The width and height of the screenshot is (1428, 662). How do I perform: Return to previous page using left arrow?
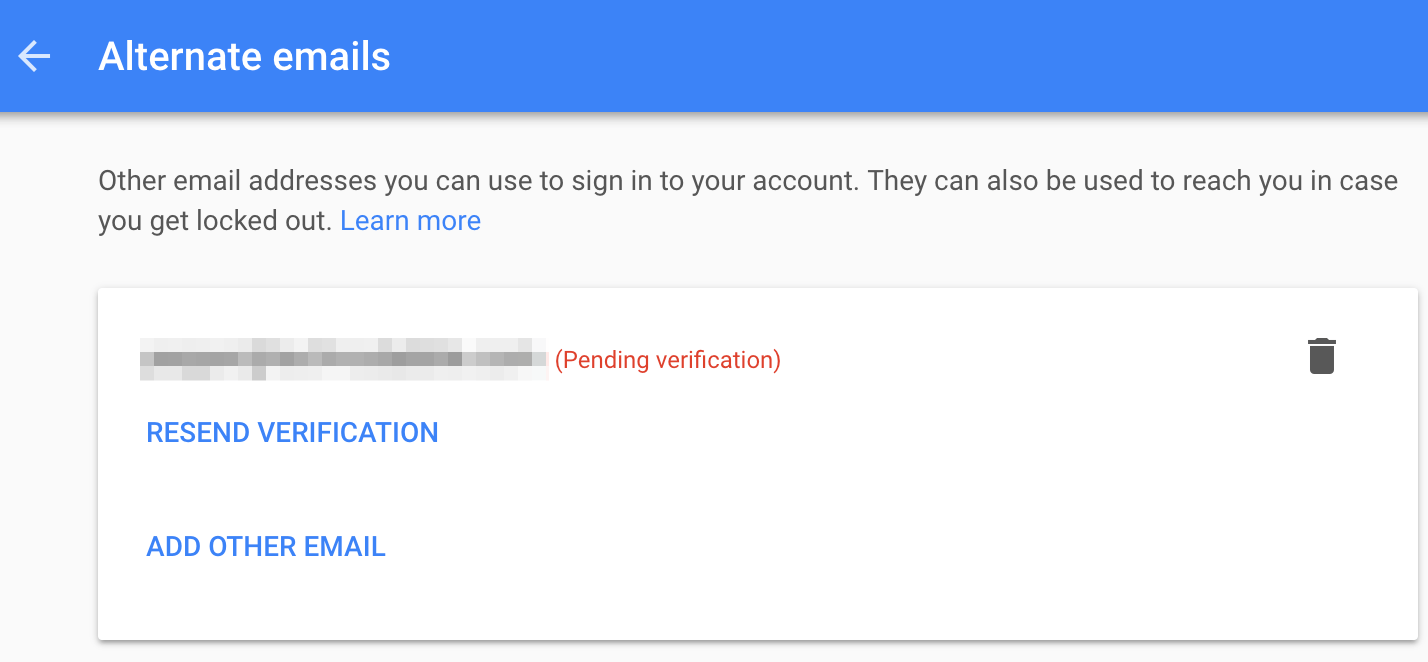tap(35, 56)
